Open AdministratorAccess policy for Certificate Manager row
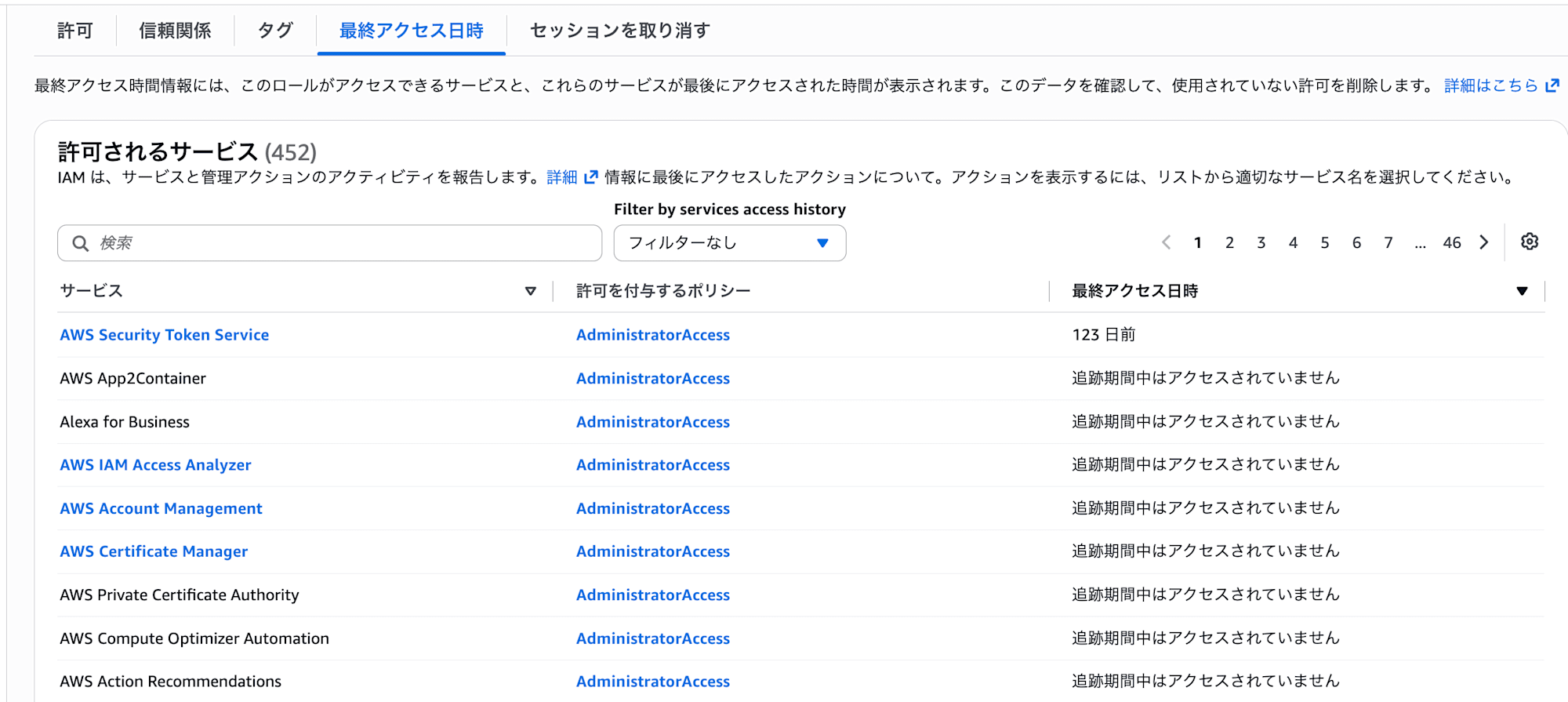 click(x=653, y=551)
